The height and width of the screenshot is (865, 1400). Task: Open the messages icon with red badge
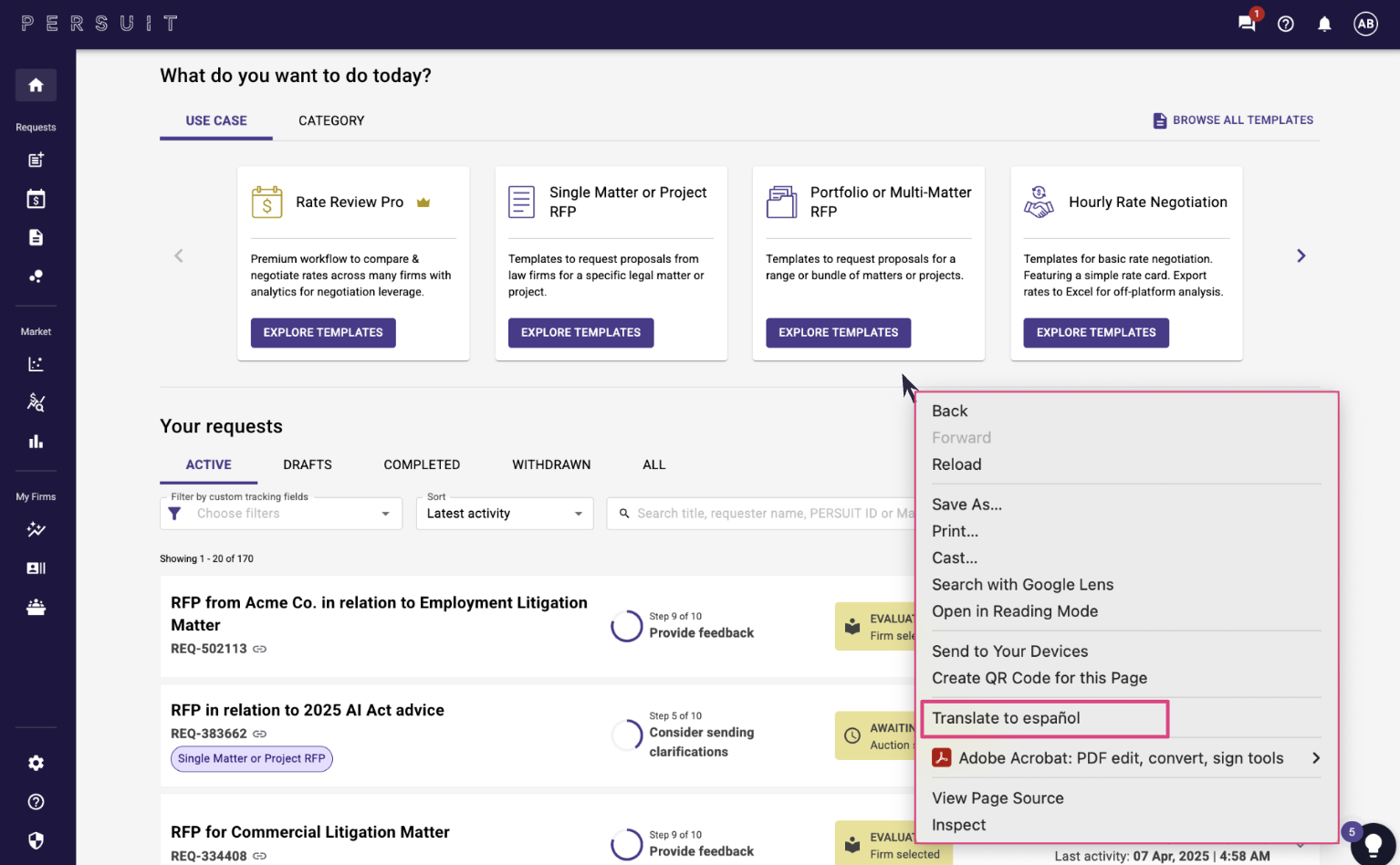coord(1247,23)
